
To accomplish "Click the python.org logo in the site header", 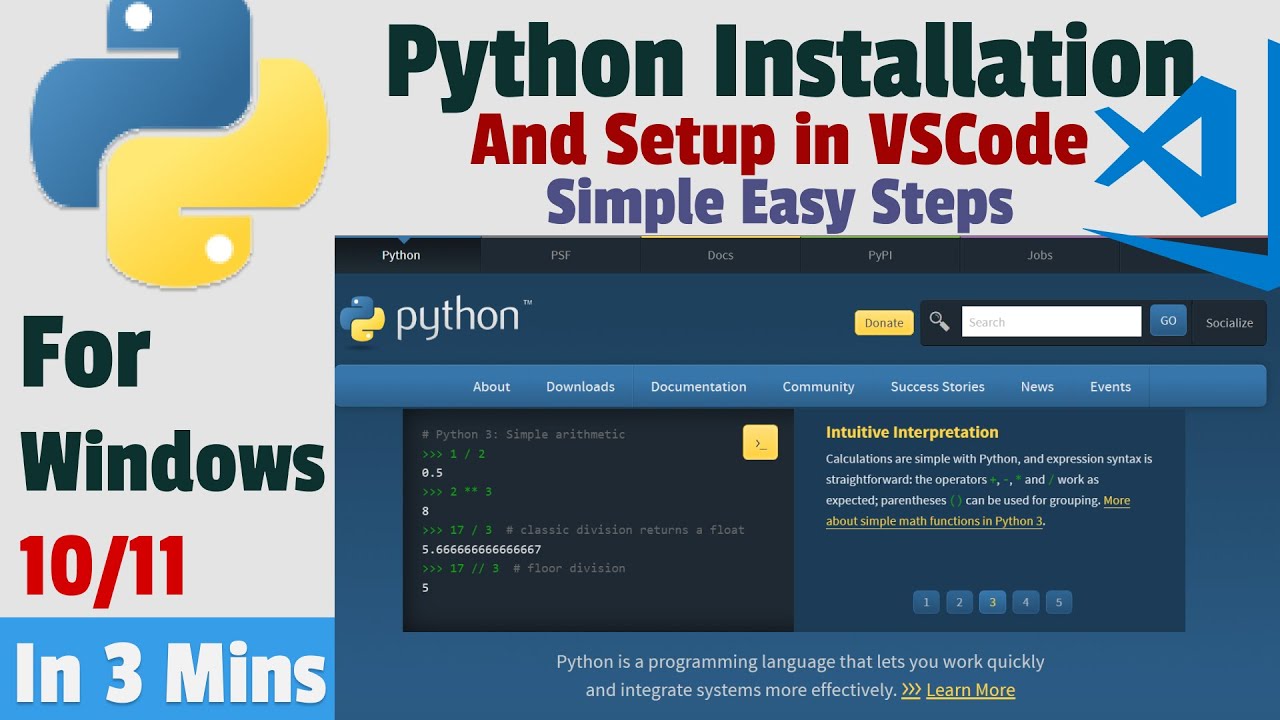I will click(435, 320).
